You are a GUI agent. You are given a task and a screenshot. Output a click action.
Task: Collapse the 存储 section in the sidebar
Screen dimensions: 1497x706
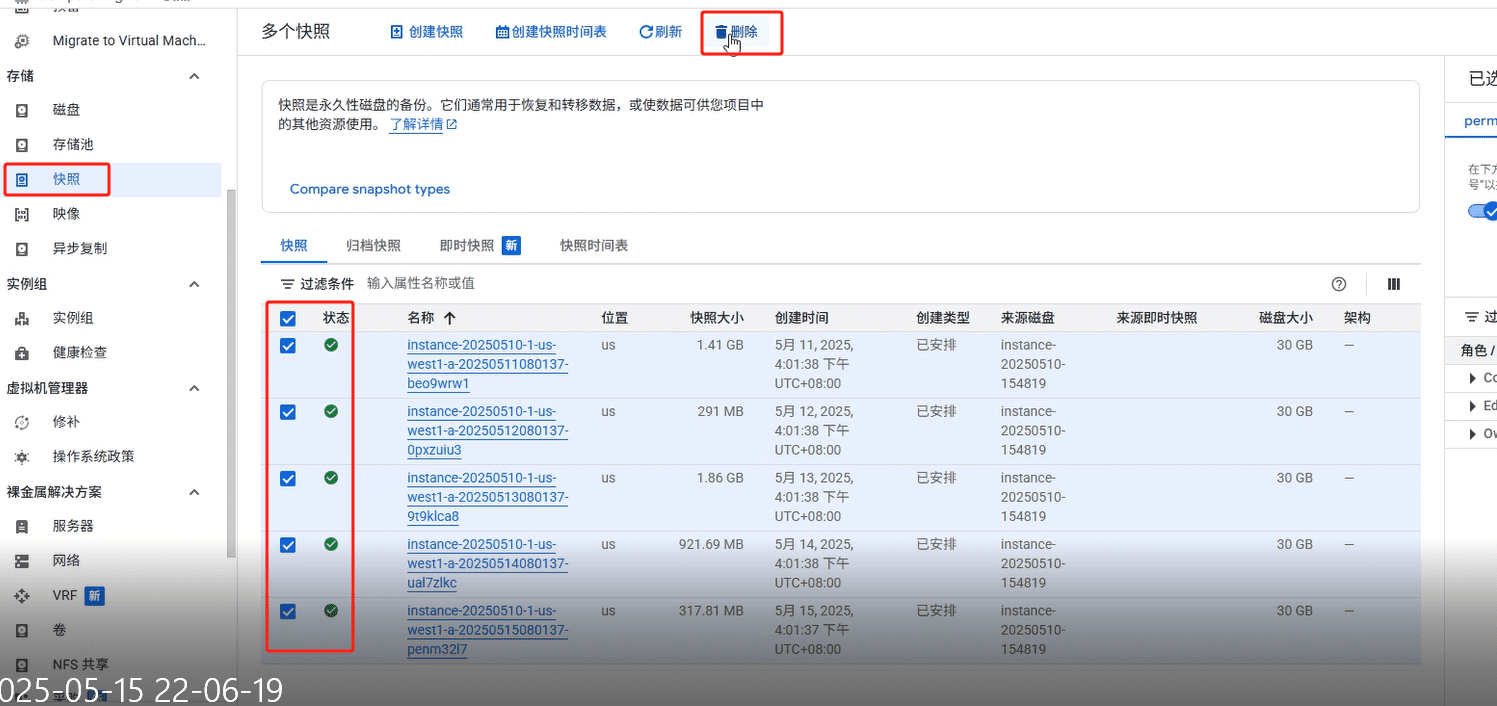[x=194, y=76]
